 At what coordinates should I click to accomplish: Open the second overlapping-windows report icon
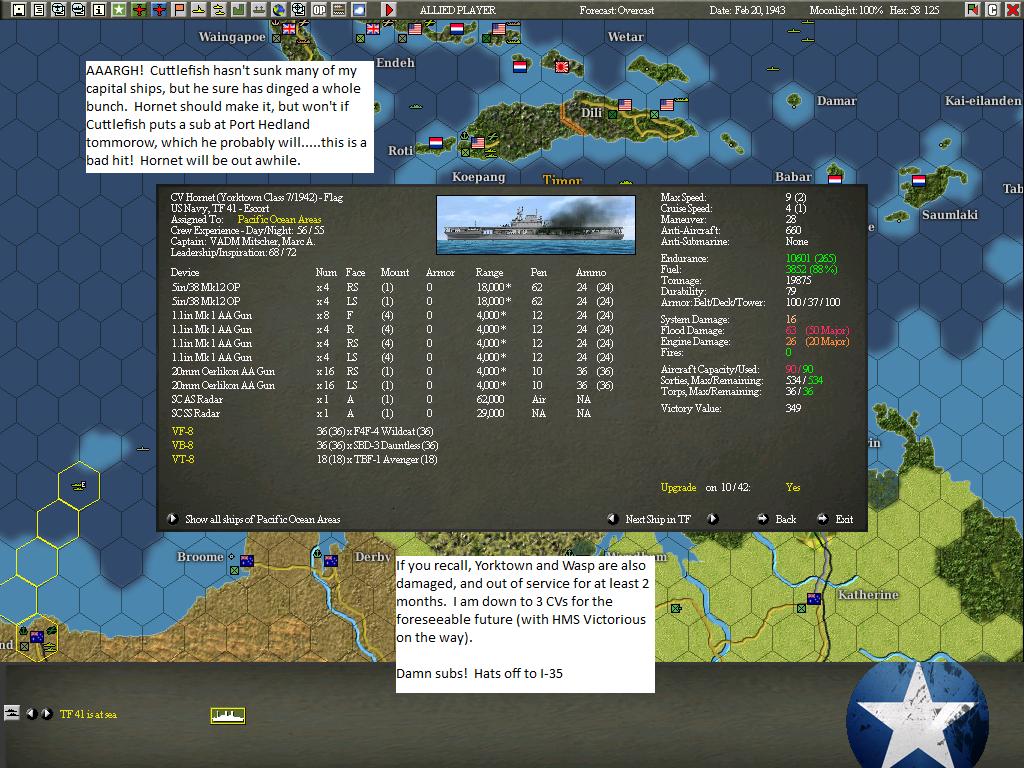click(x=79, y=10)
